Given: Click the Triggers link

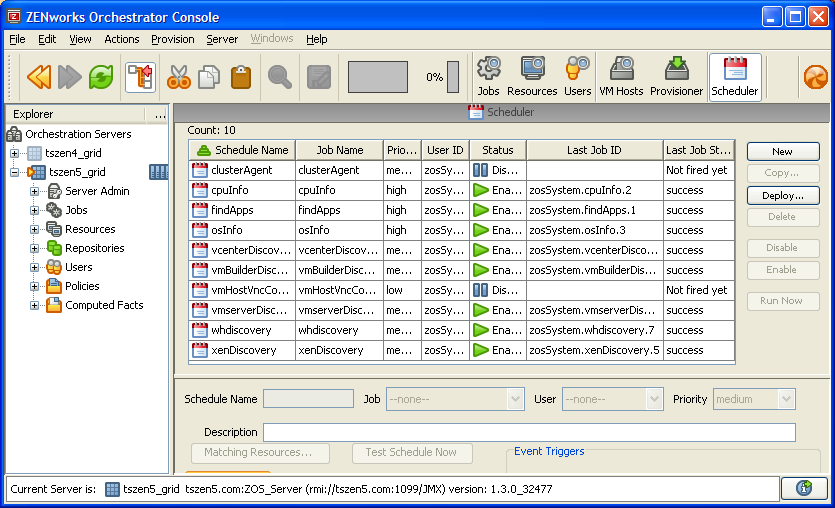Looking at the screenshot, I should tap(565, 451).
